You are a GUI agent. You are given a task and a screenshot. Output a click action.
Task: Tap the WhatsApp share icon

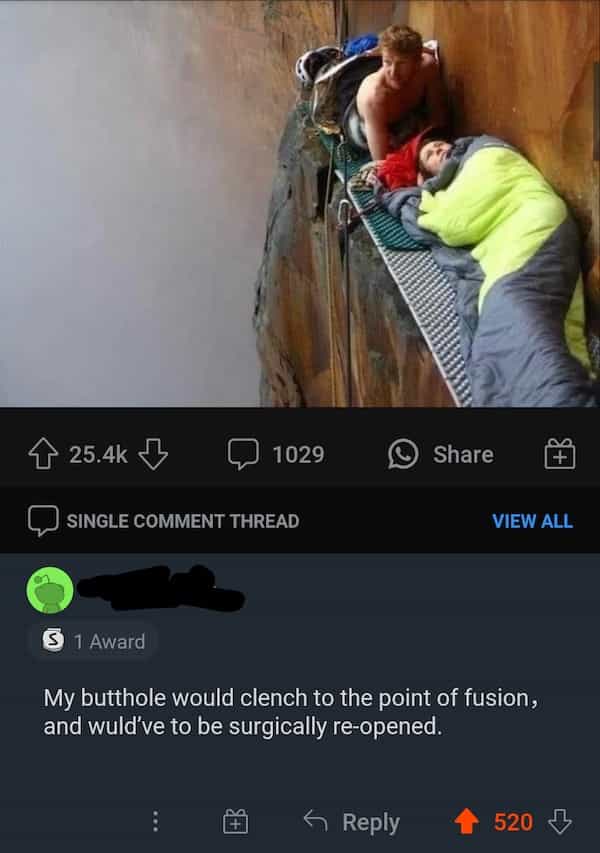point(403,454)
